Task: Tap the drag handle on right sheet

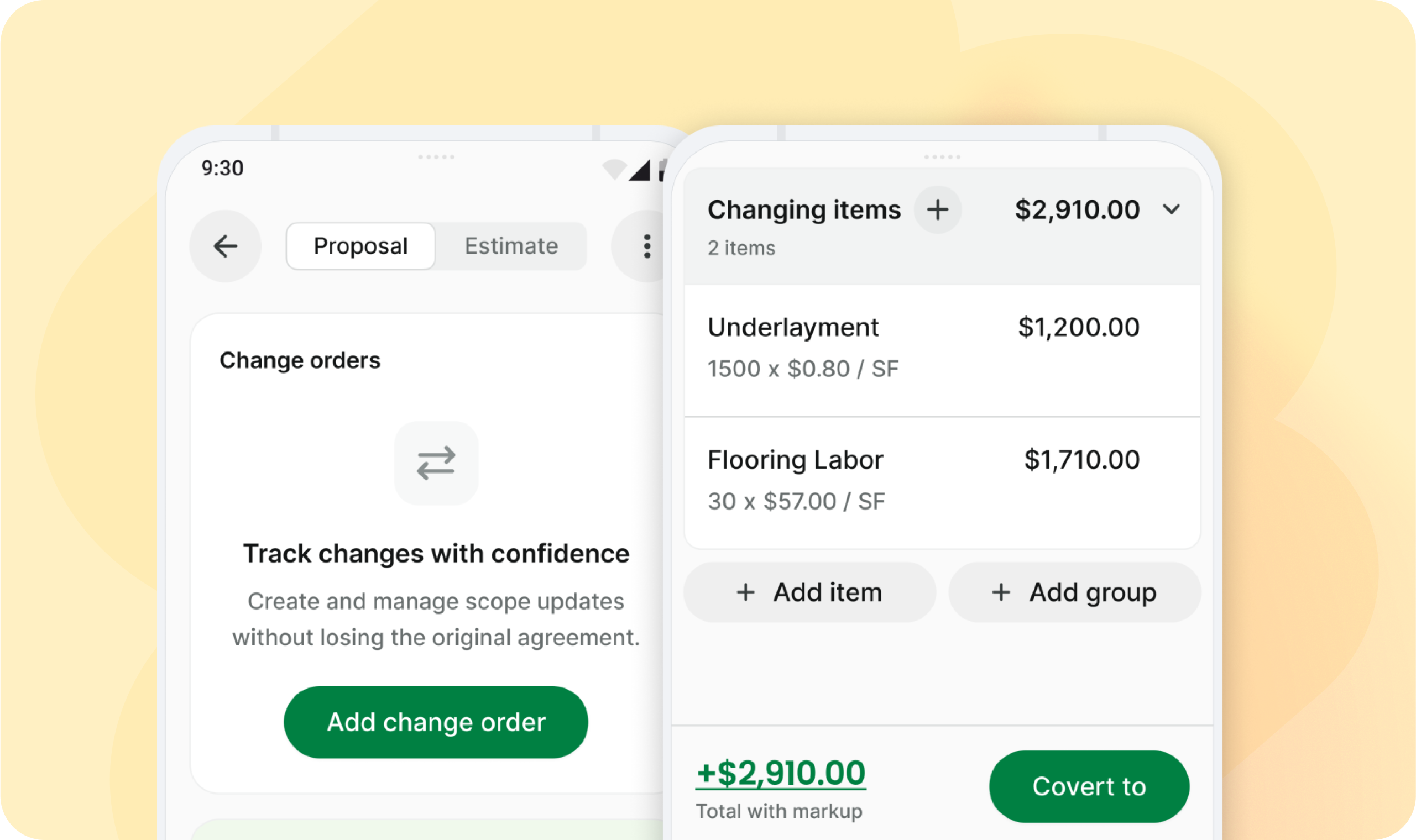Action: [x=942, y=157]
